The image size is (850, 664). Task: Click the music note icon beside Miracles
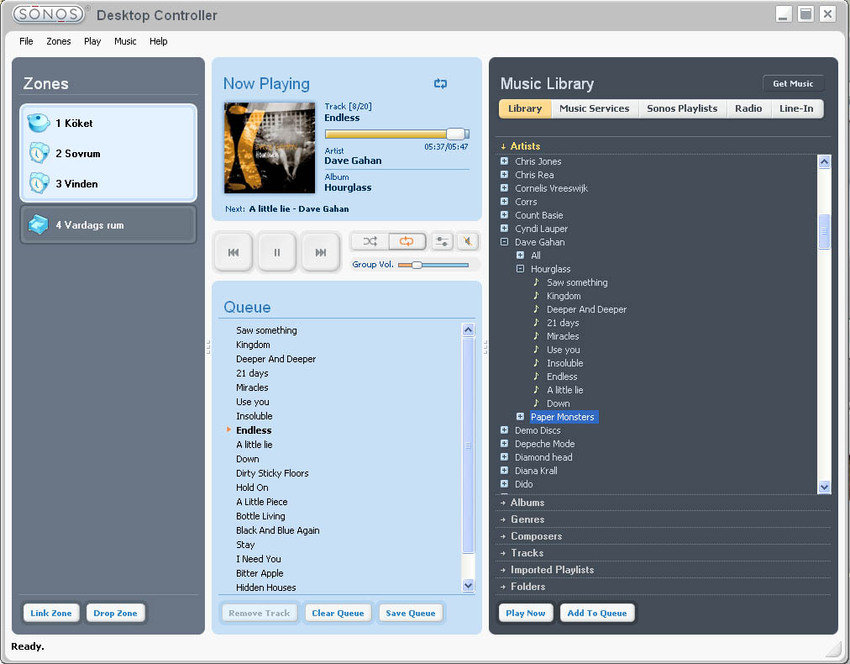pyautogui.click(x=536, y=336)
